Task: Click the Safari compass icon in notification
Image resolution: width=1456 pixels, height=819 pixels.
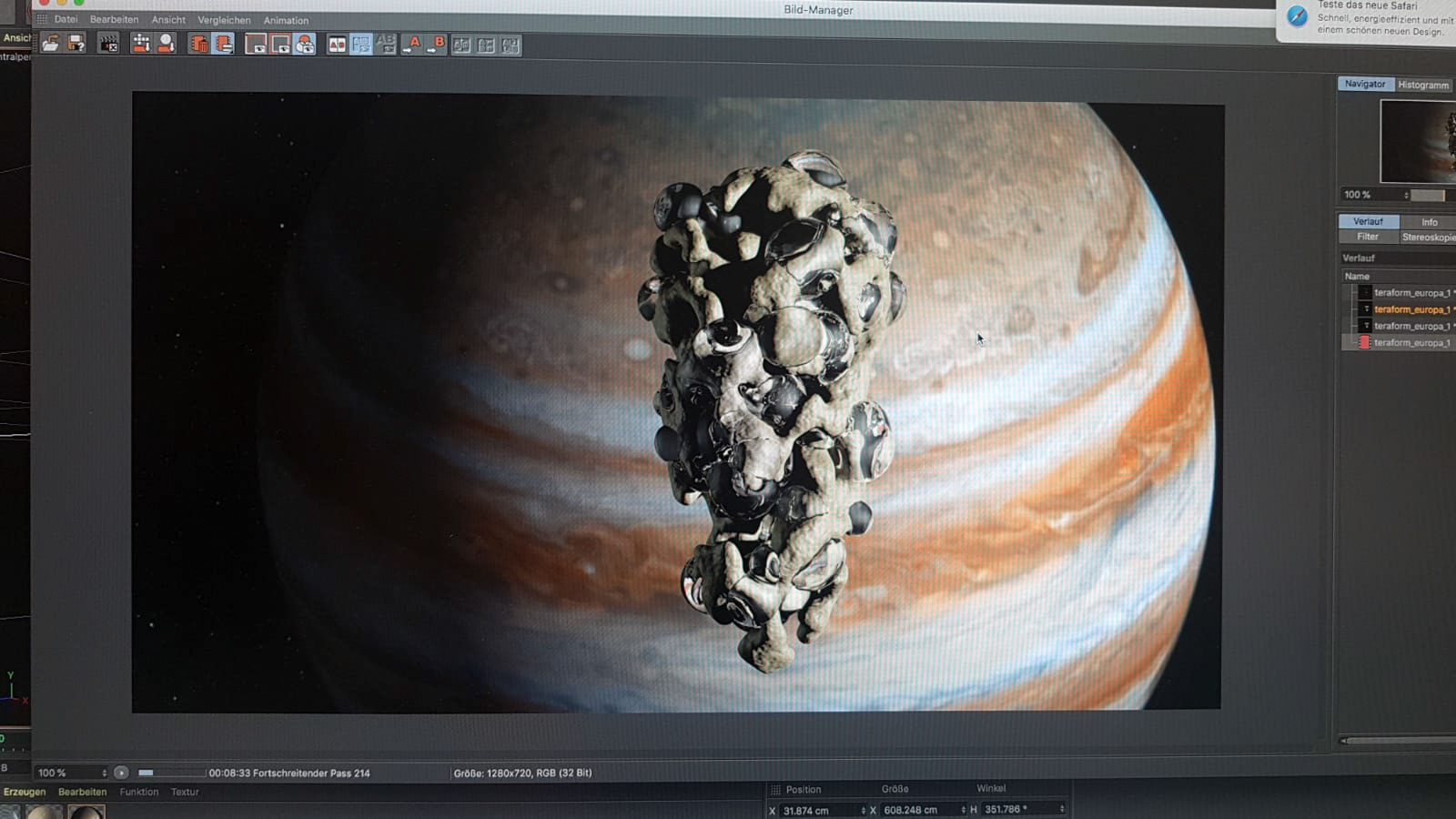Action: (x=1297, y=17)
